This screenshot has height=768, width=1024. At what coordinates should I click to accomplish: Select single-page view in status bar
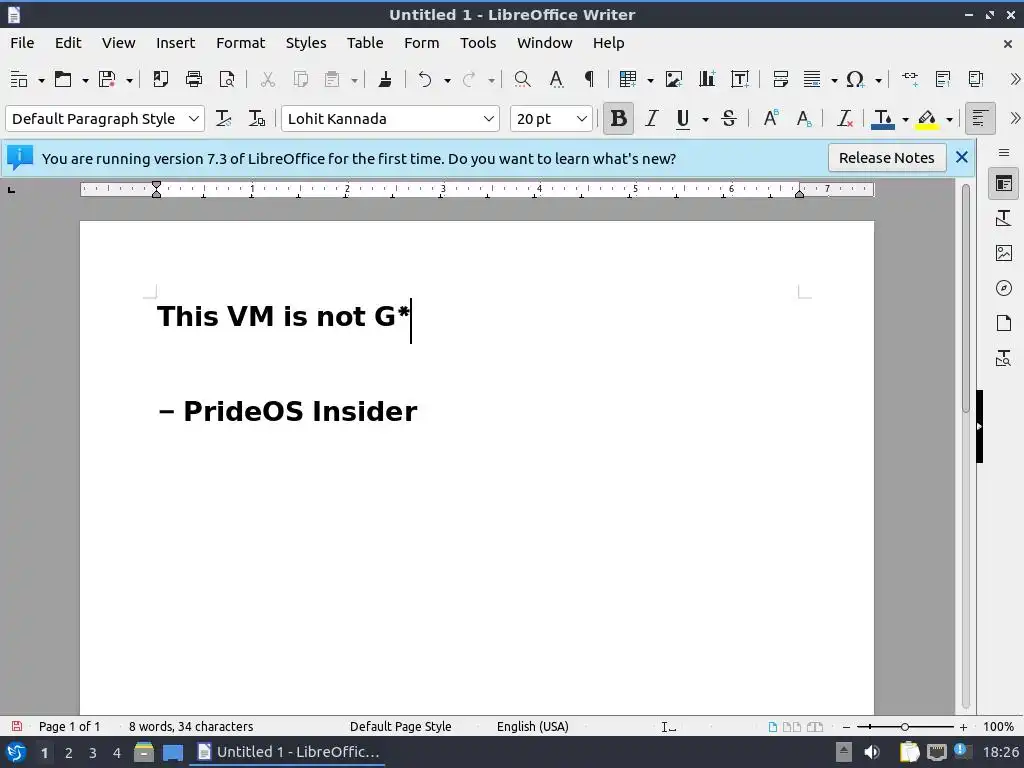click(x=773, y=727)
